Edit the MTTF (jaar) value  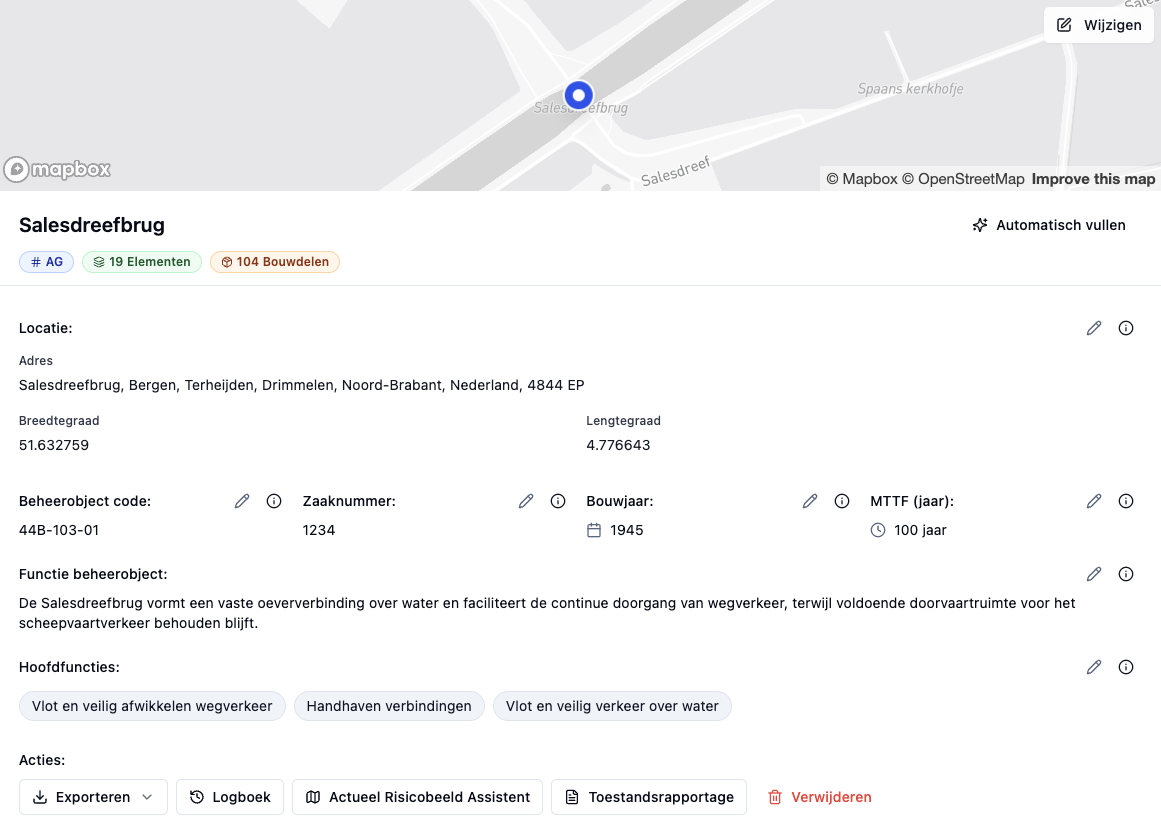coord(1094,501)
